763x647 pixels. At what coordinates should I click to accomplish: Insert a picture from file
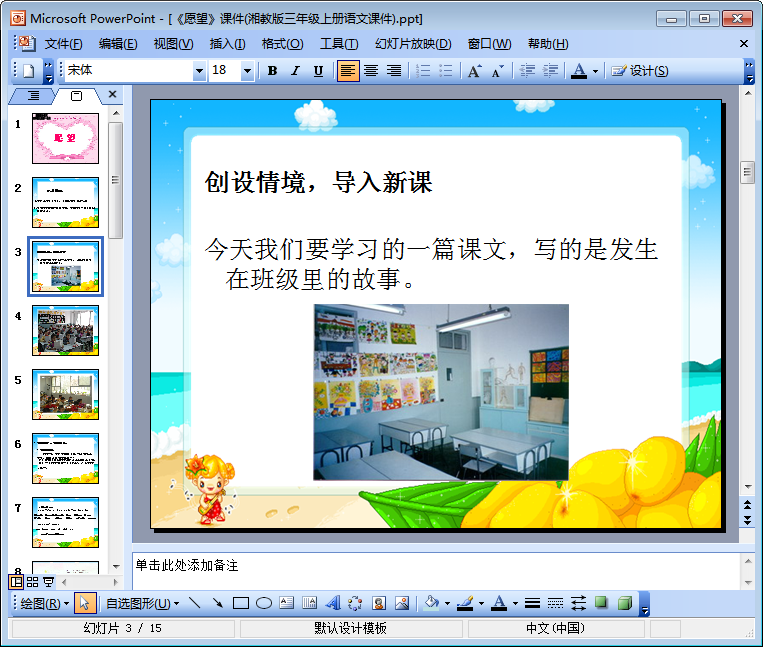(x=402, y=604)
